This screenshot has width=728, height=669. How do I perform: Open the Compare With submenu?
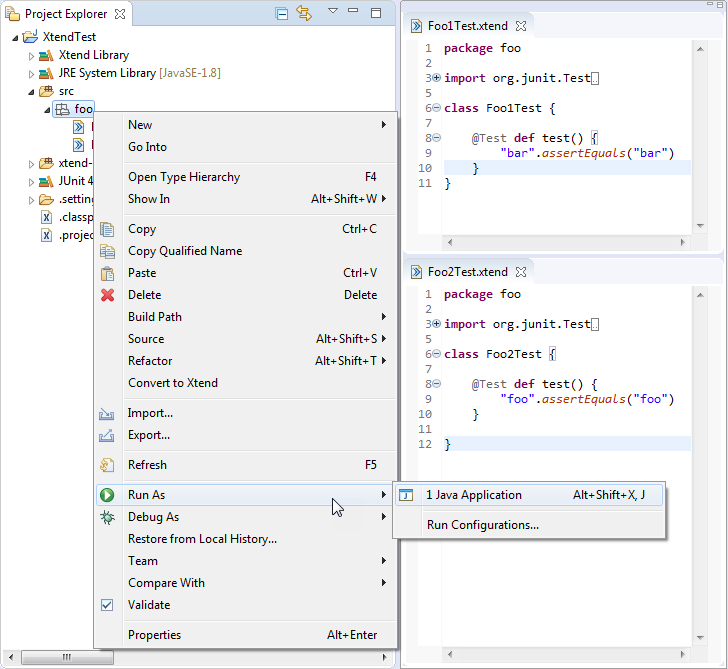[246, 583]
